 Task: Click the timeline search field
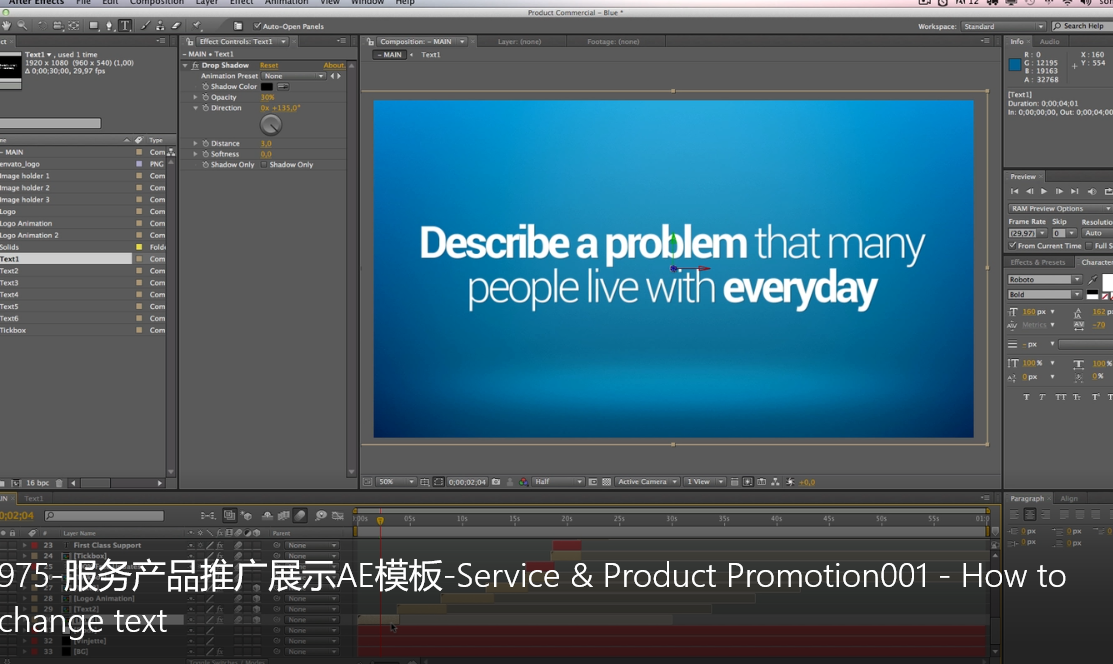click(104, 516)
